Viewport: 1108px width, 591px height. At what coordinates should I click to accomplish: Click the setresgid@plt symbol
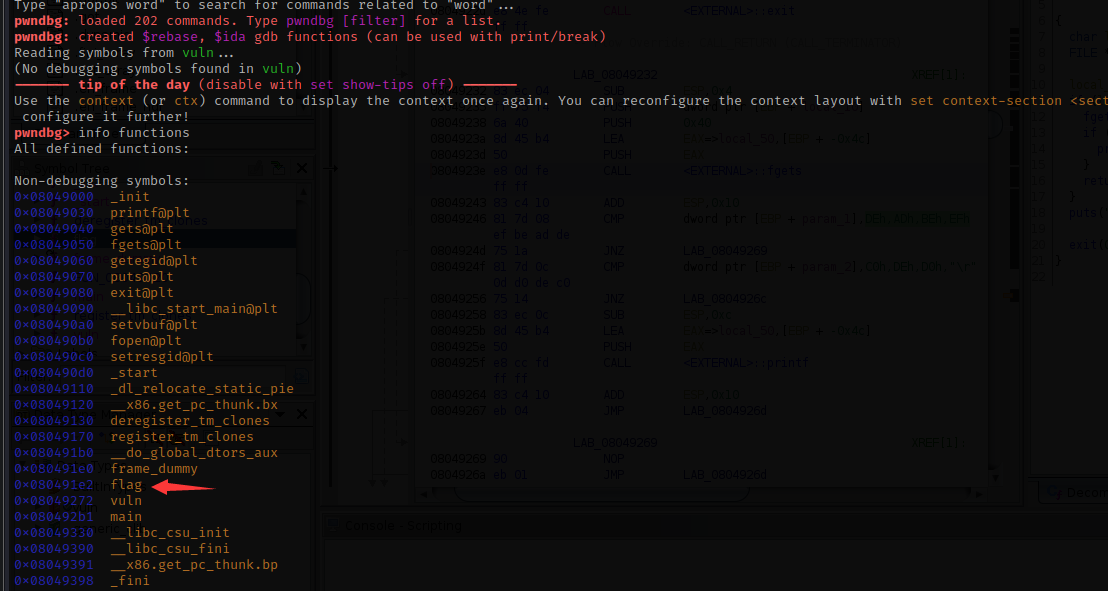(162, 356)
